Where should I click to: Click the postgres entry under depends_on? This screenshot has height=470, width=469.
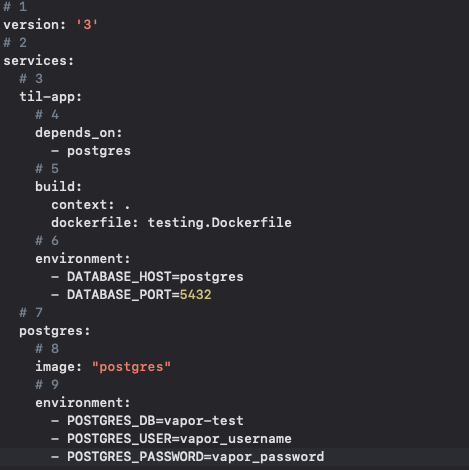[x=99, y=151]
